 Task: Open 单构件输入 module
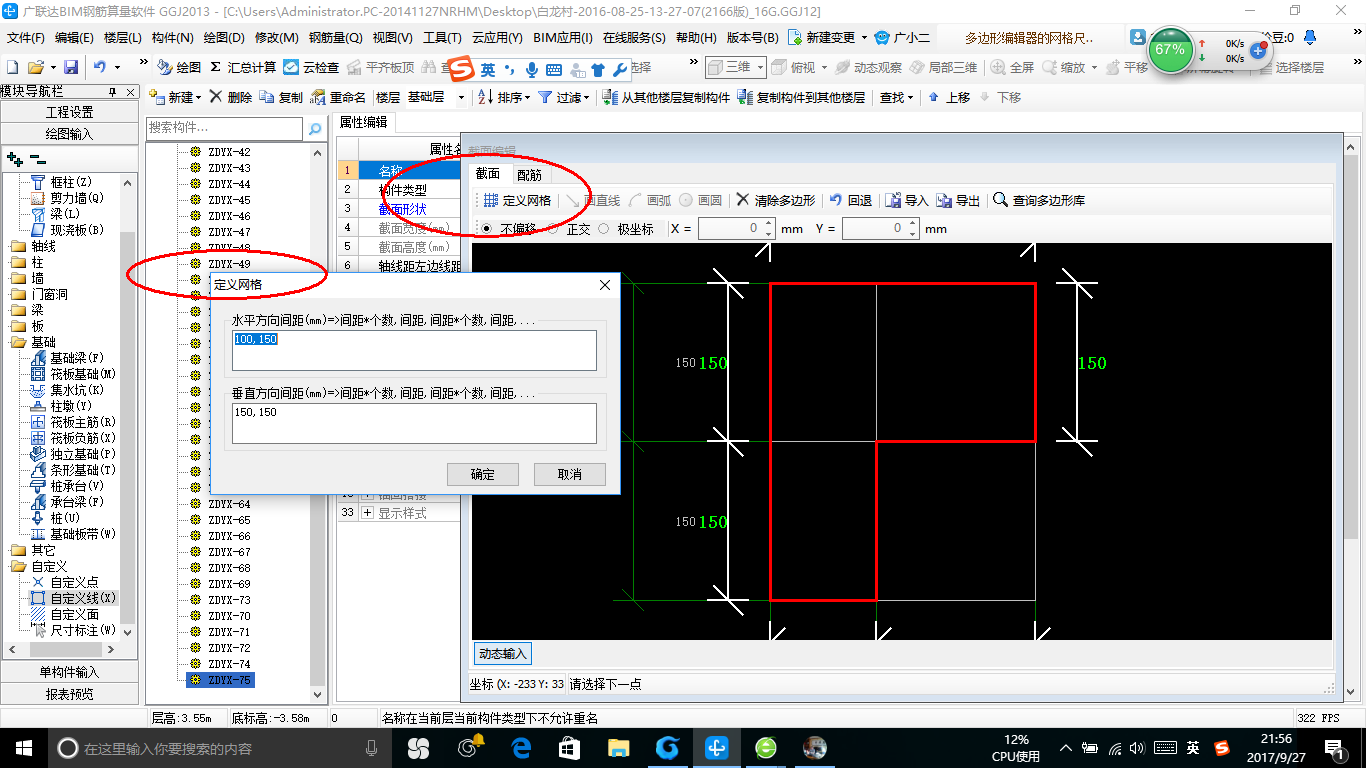click(x=70, y=672)
